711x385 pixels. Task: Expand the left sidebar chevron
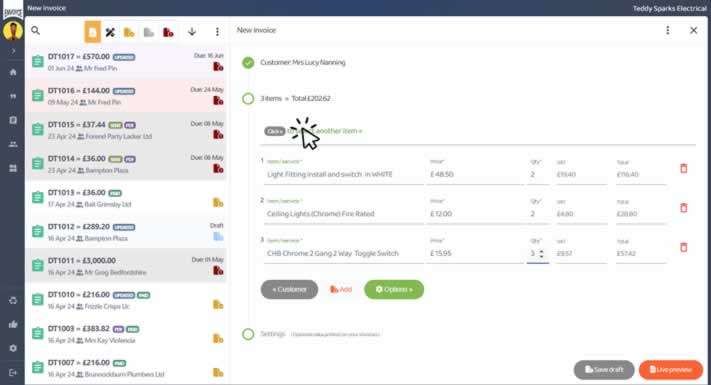click(x=13, y=51)
